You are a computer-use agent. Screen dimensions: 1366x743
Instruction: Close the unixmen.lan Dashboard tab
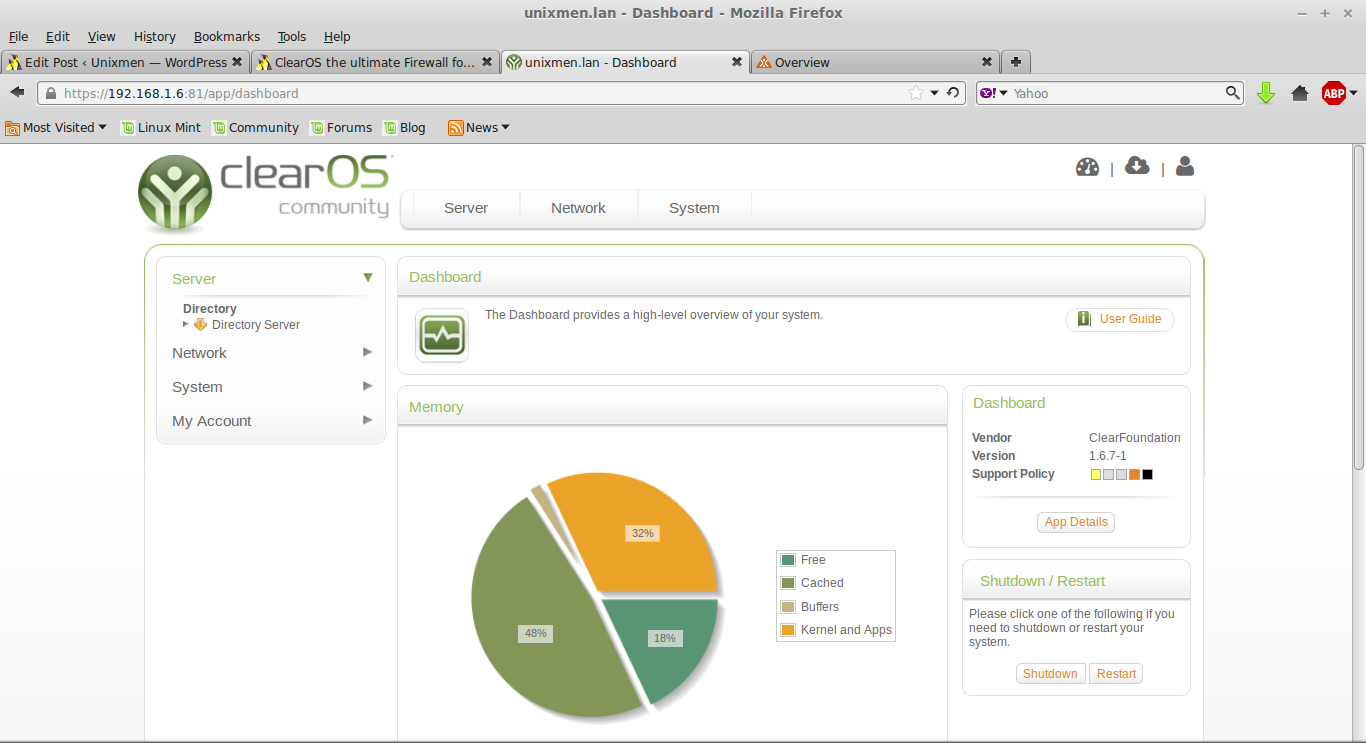(737, 61)
